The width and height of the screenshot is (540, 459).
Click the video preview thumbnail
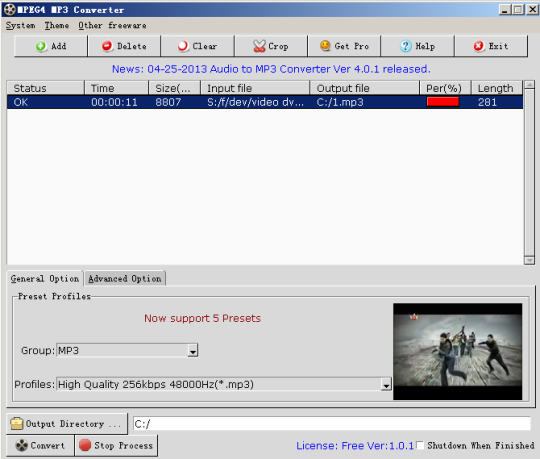(458, 352)
